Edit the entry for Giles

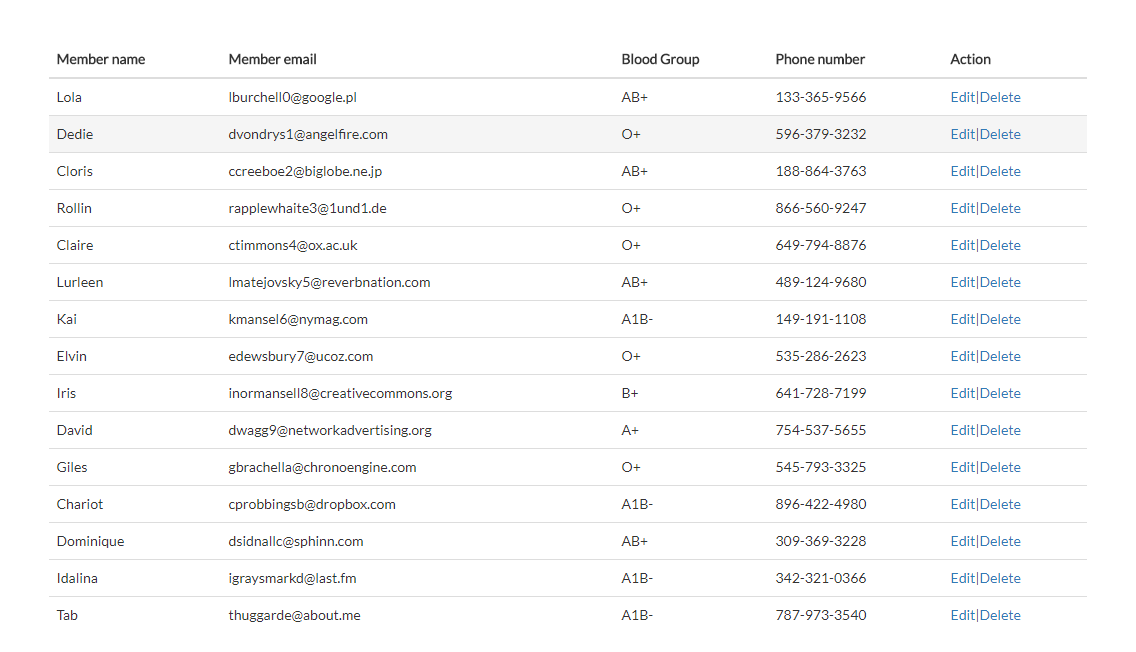coord(962,466)
